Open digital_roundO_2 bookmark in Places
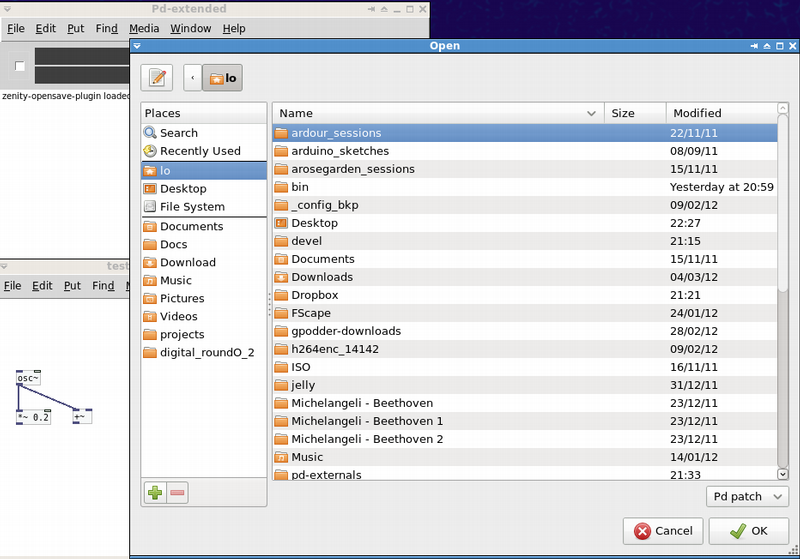Viewport: 800px width, 559px height. tap(204, 352)
